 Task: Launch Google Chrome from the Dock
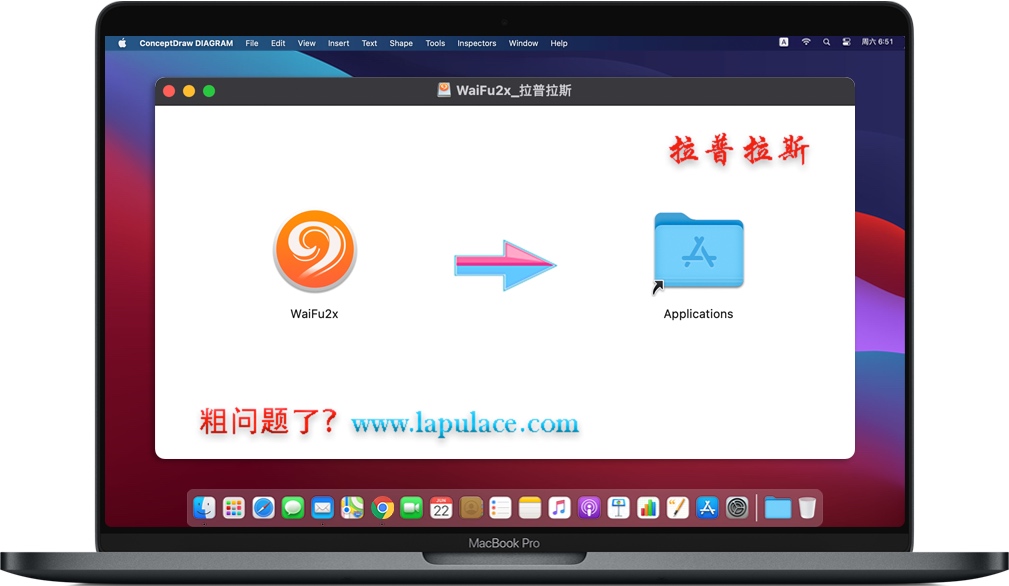pos(382,508)
